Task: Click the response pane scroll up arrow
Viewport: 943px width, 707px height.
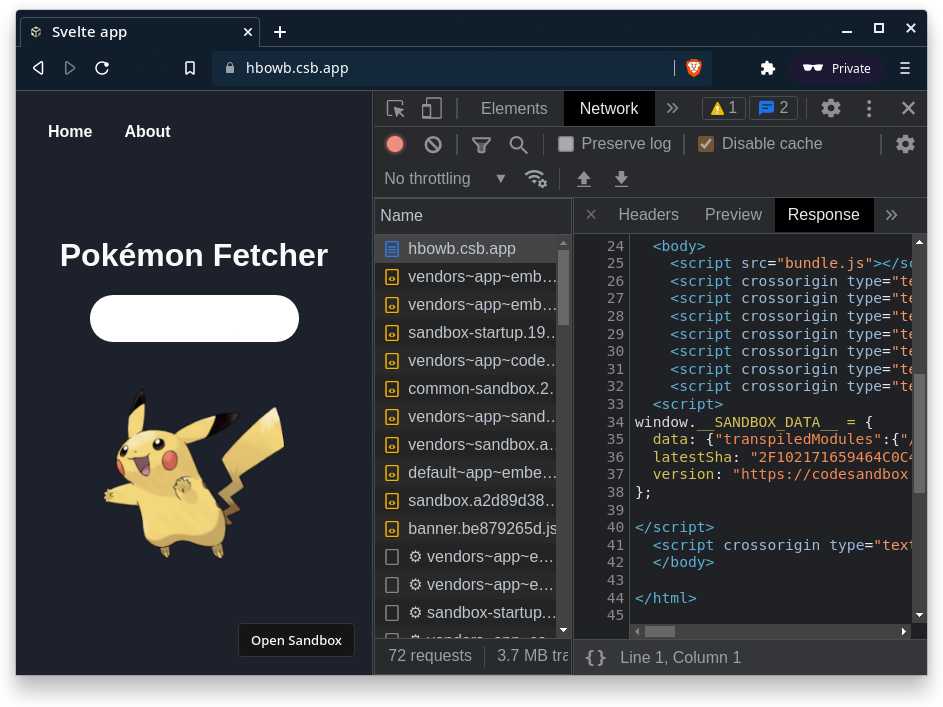Action: [x=919, y=242]
